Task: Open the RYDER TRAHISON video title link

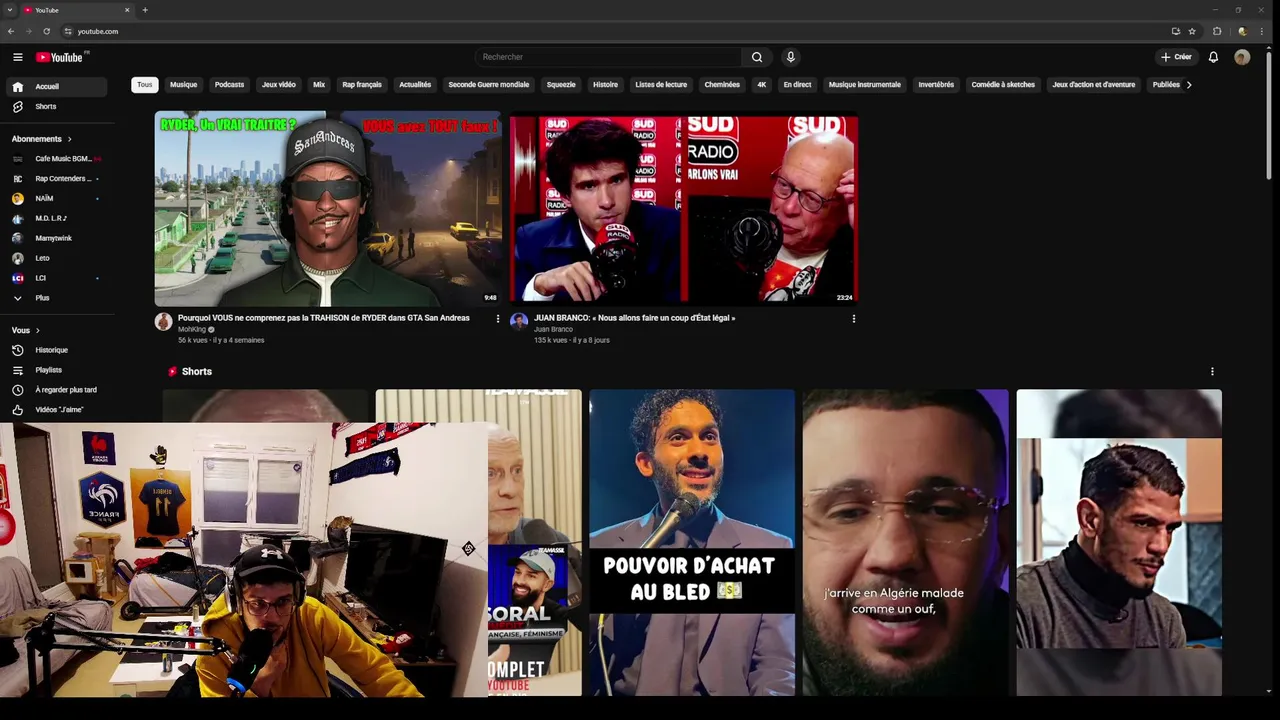Action: coord(324,318)
